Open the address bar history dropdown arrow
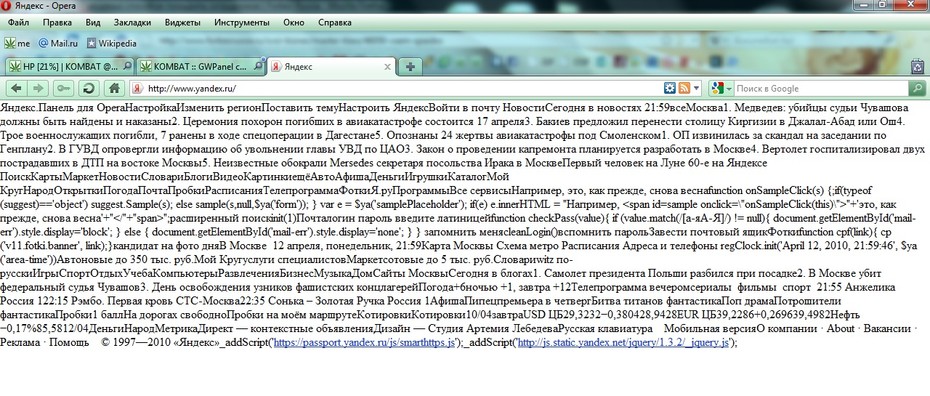Screen dimensions: 930x396 [696, 88]
